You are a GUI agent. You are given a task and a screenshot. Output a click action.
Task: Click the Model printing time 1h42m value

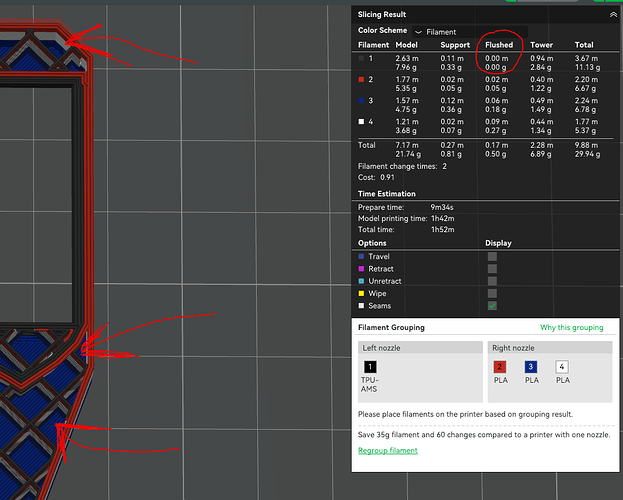pos(443,219)
